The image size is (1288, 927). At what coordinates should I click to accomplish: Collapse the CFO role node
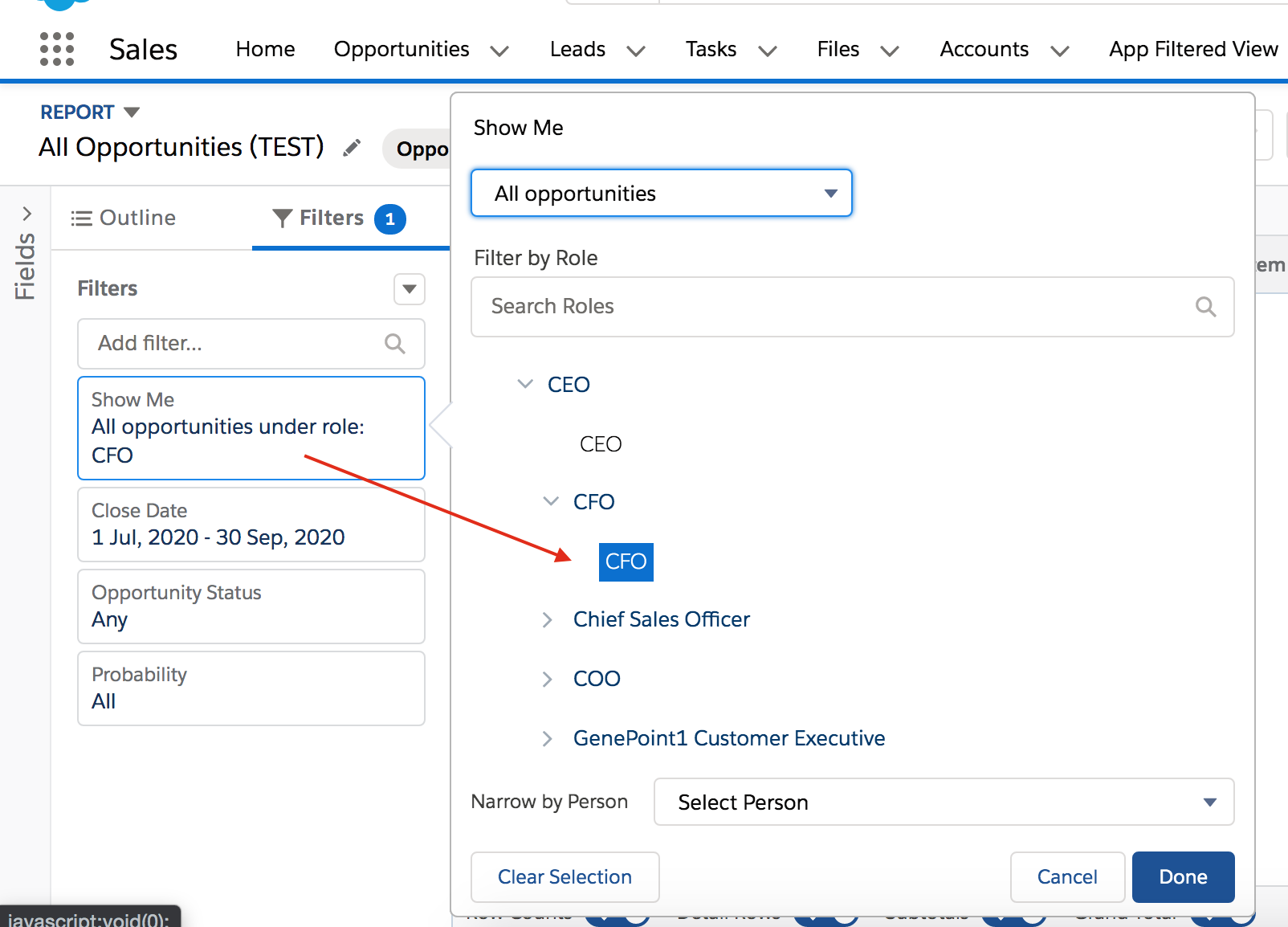551,501
